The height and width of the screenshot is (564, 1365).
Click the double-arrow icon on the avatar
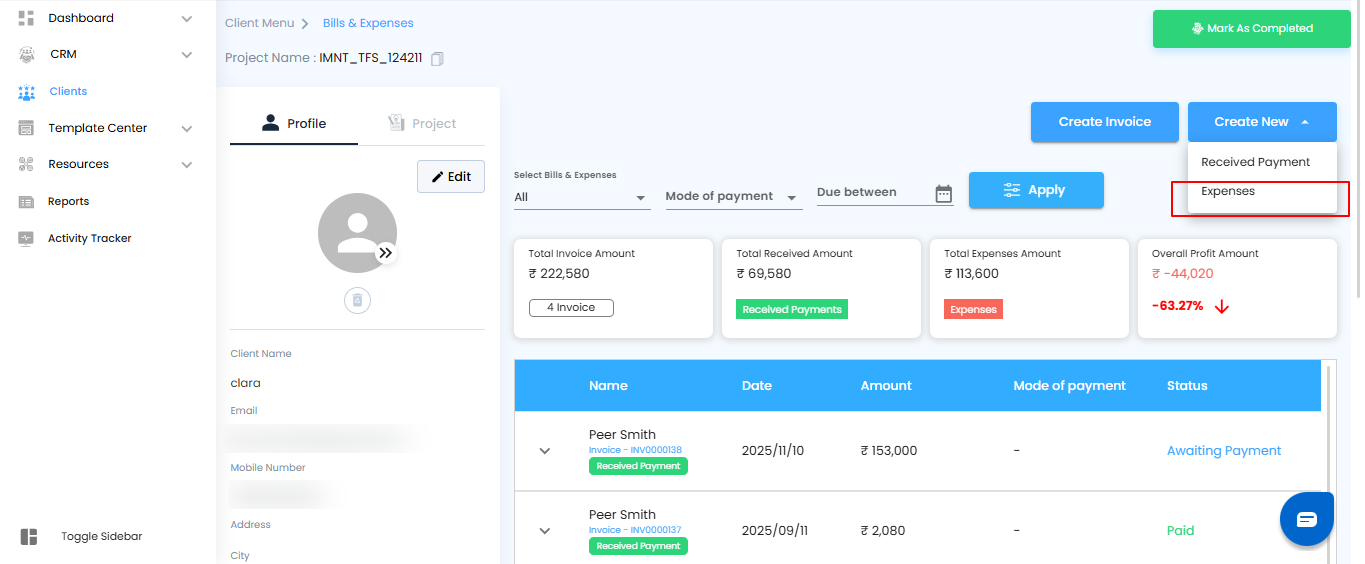386,254
